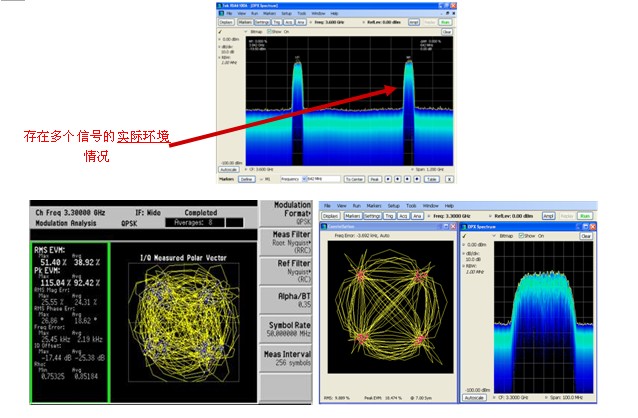This screenshot has width=638, height=418.
Task: Click Settings button in bottom-right toolbar
Action: tap(372, 216)
